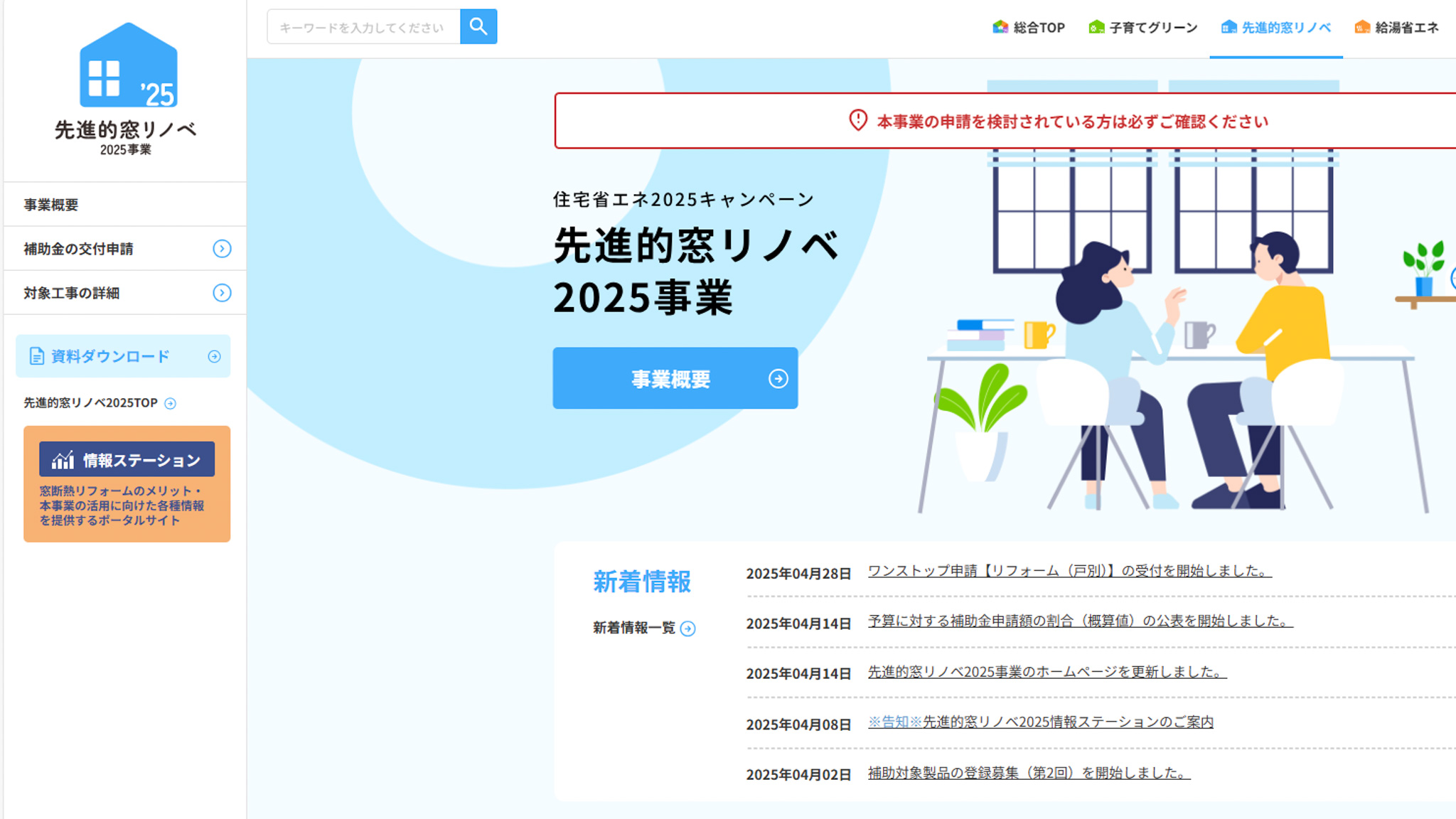Click the chart icon in 情報ステーション banner
The image size is (1456, 819).
(63, 460)
